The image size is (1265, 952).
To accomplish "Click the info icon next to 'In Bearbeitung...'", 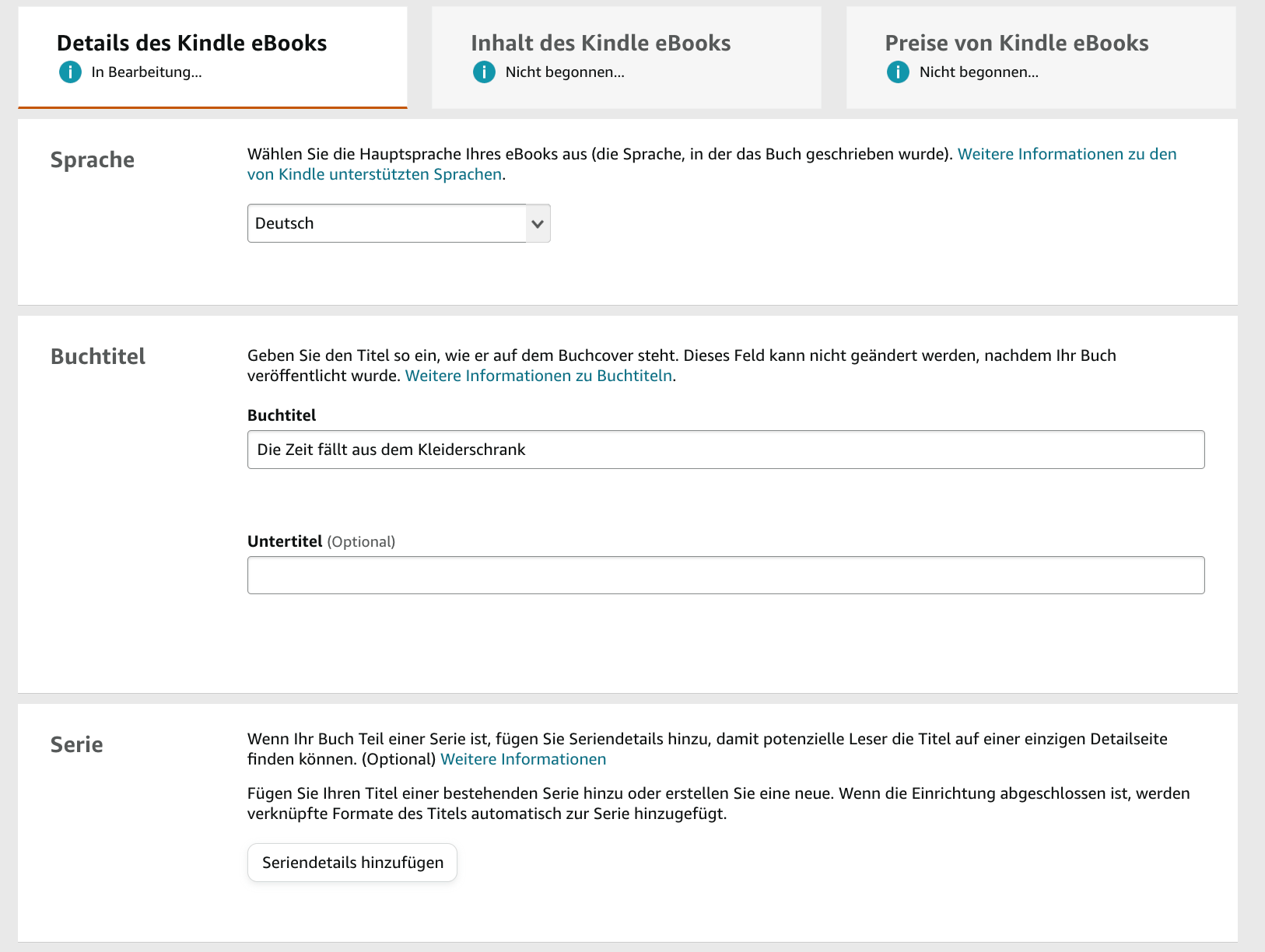I will (x=70, y=72).
